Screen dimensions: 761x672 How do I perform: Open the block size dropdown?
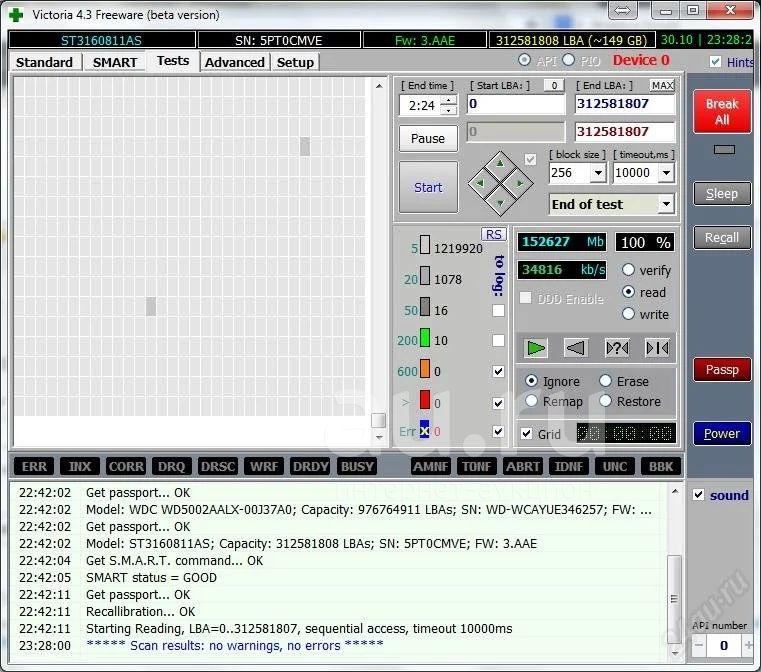598,173
